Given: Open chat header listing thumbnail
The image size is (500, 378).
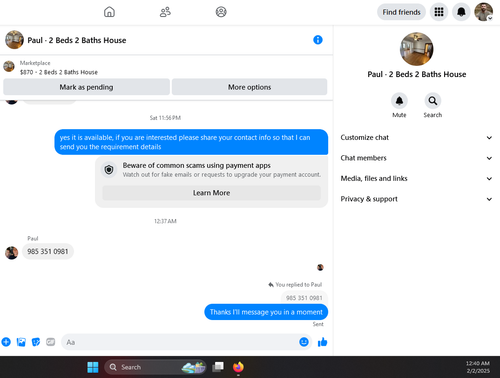Looking at the screenshot, I should click(x=14, y=40).
